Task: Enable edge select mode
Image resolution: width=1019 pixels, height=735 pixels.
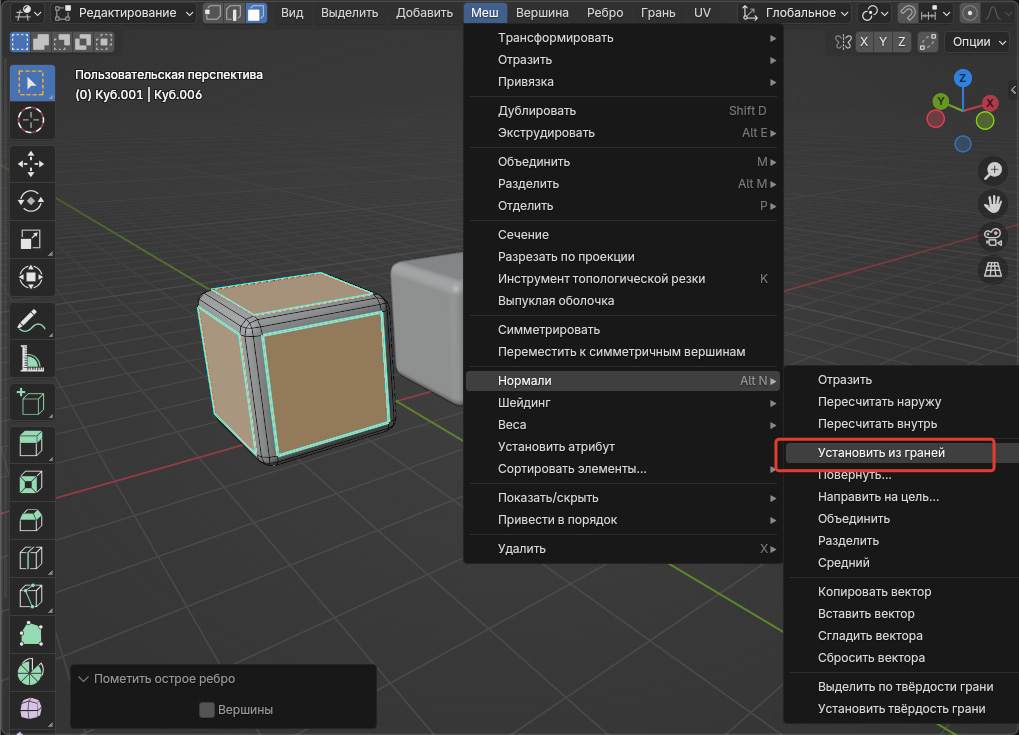Action: tap(234, 13)
